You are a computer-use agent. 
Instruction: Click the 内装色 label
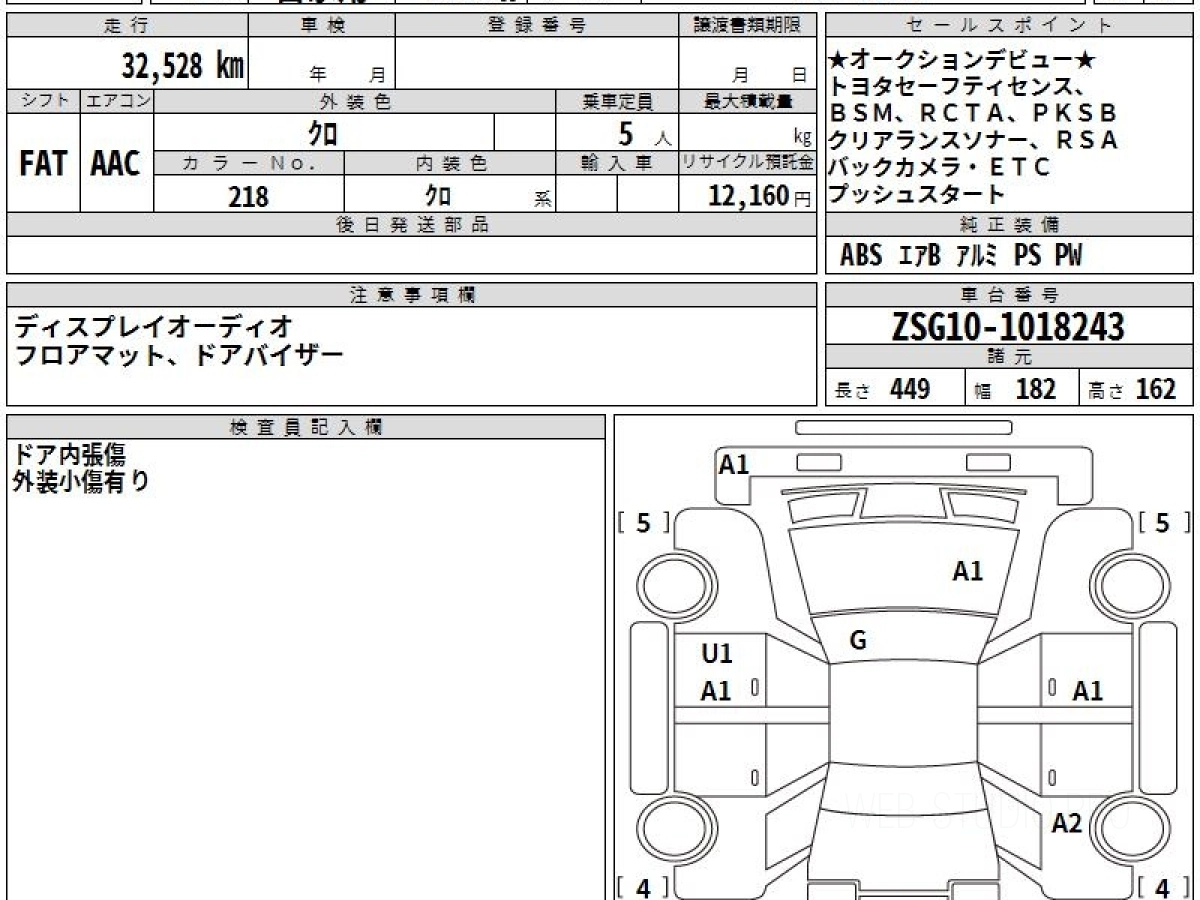point(450,164)
